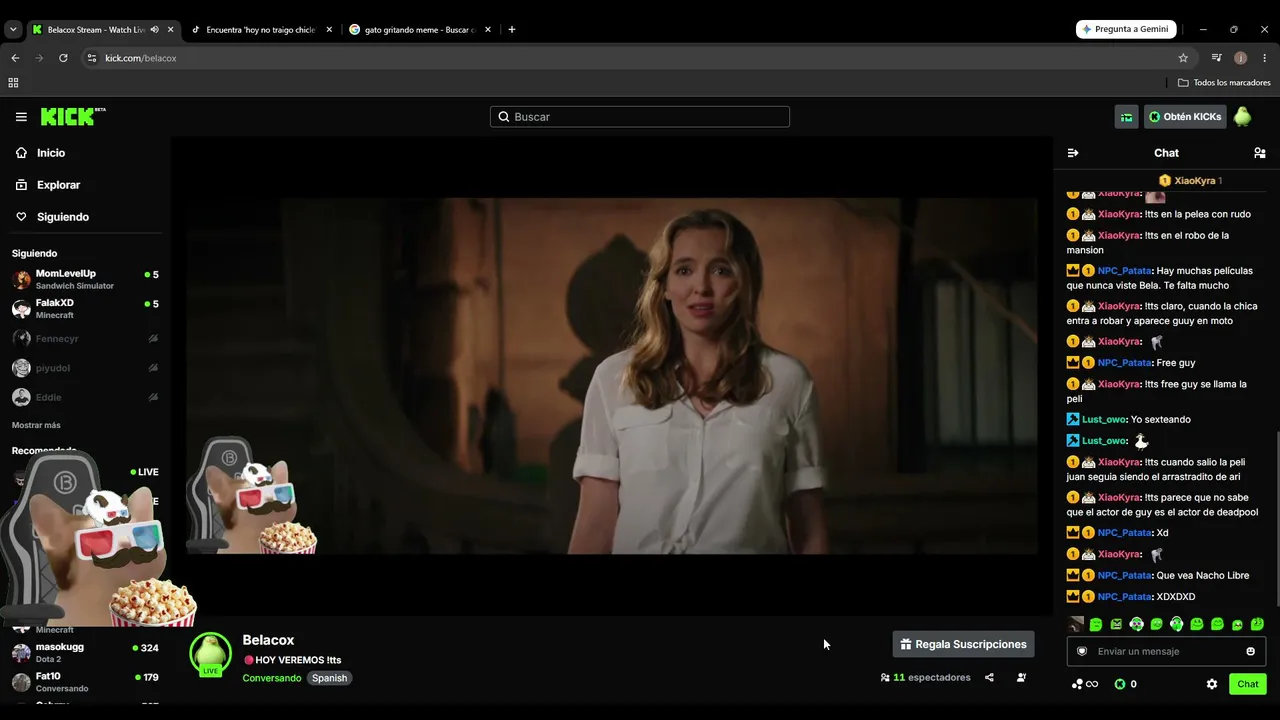Insert the first headphones green emote

(x=1136, y=625)
